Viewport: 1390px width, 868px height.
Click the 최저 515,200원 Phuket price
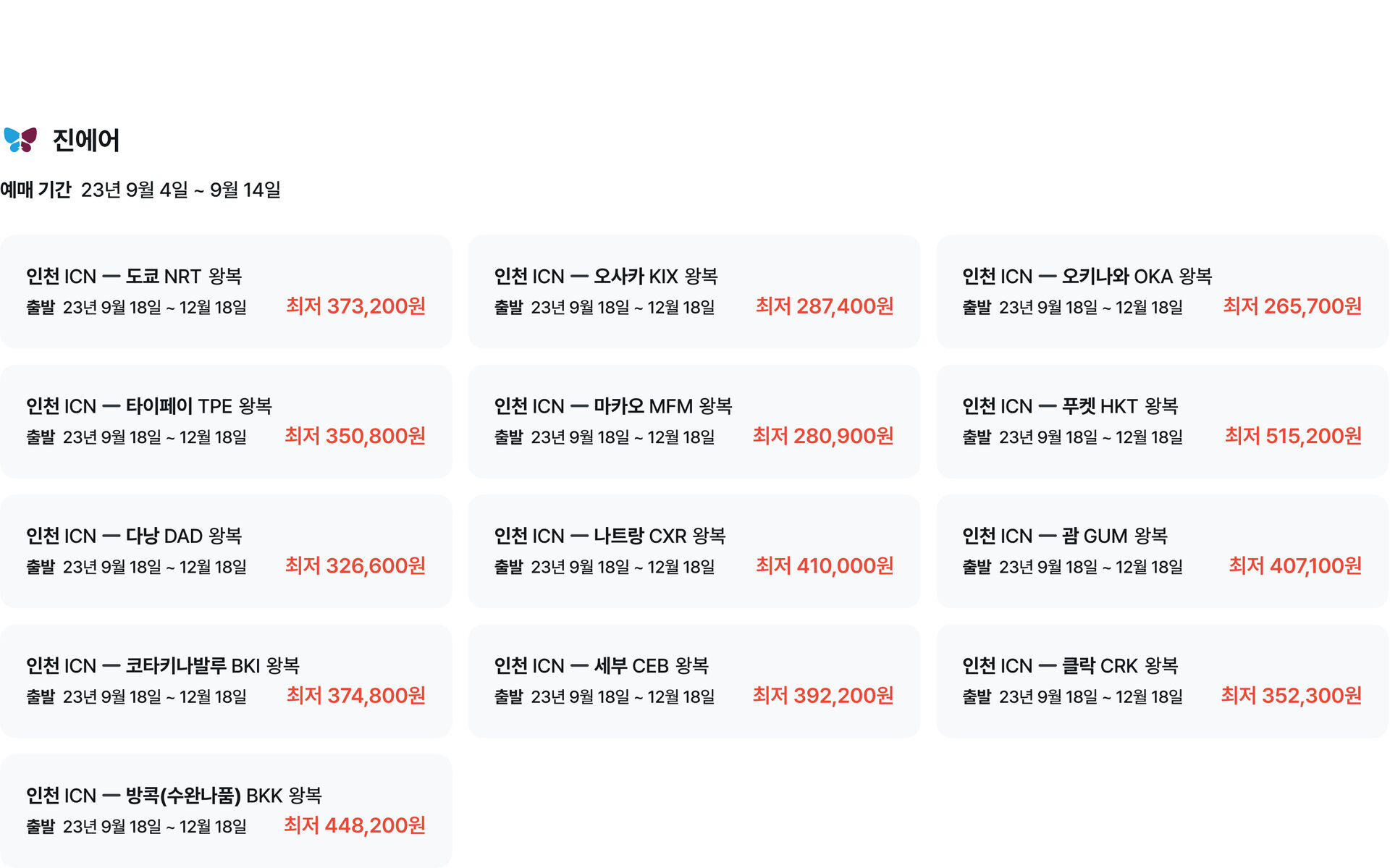1293,436
